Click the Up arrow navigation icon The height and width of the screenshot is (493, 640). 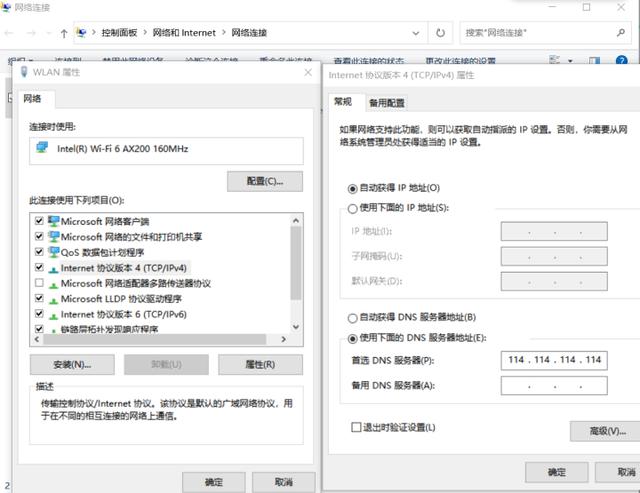(64, 33)
